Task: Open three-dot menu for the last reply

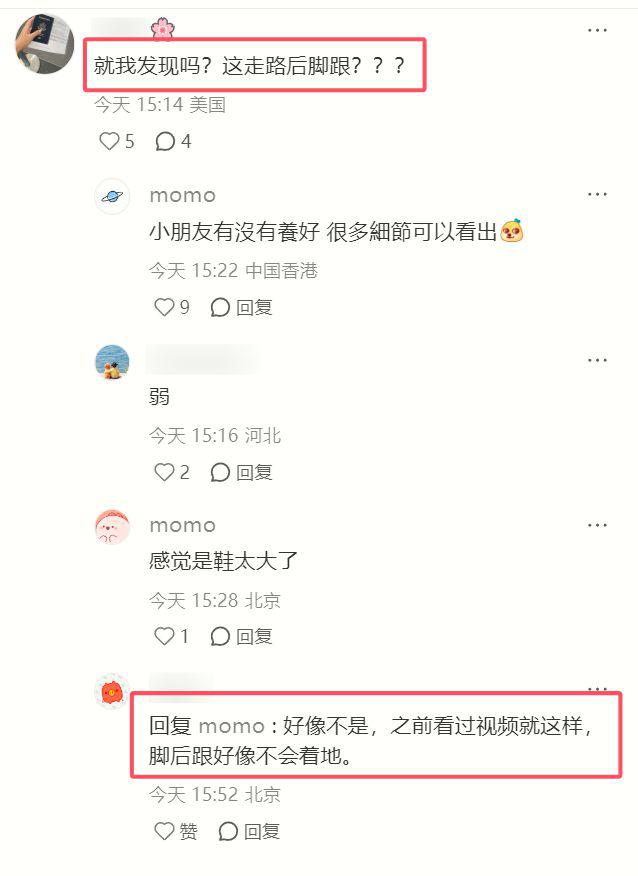Action: [597, 688]
